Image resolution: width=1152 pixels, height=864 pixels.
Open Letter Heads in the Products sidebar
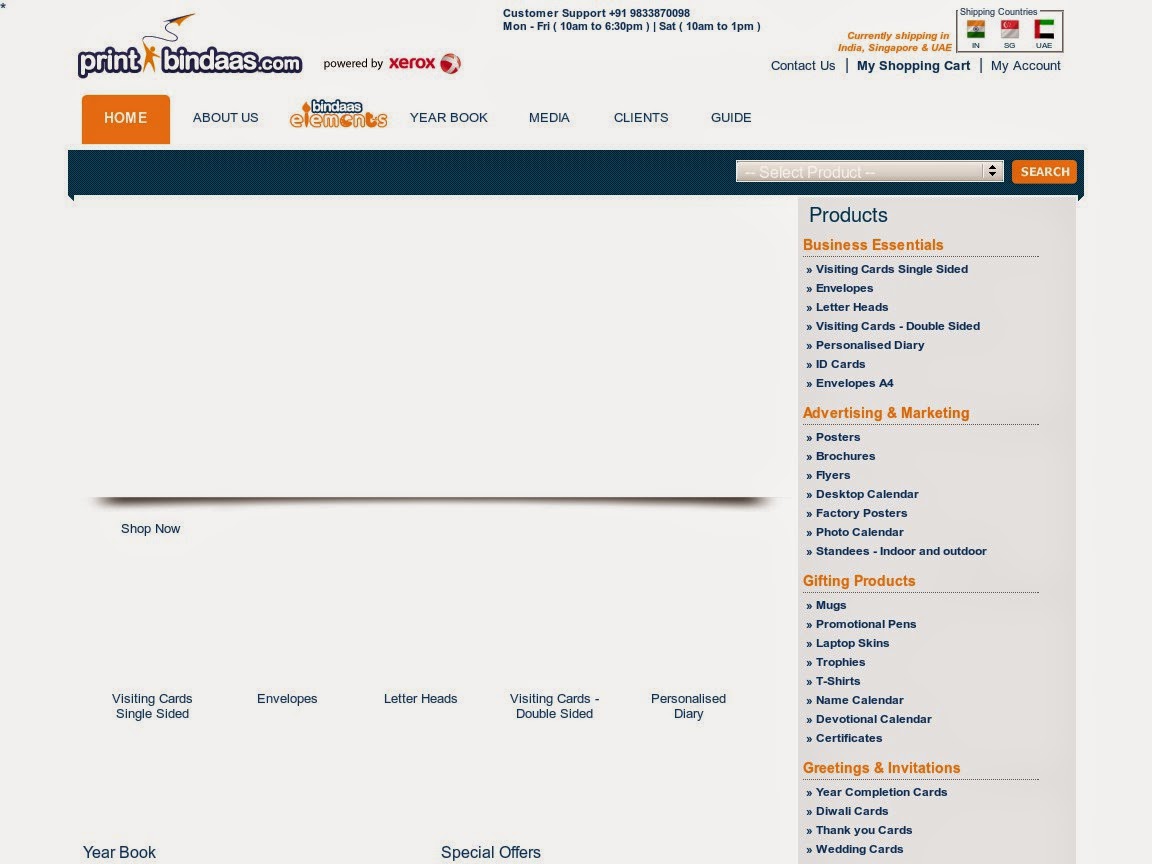[852, 307]
